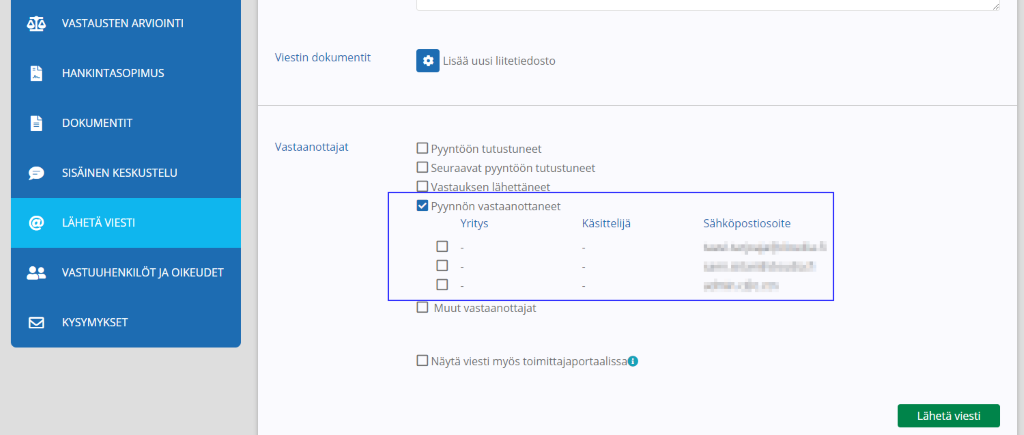
Task: Enable Näytä viesti myös toimittajaportaalissa checkbox
Action: coord(423,361)
